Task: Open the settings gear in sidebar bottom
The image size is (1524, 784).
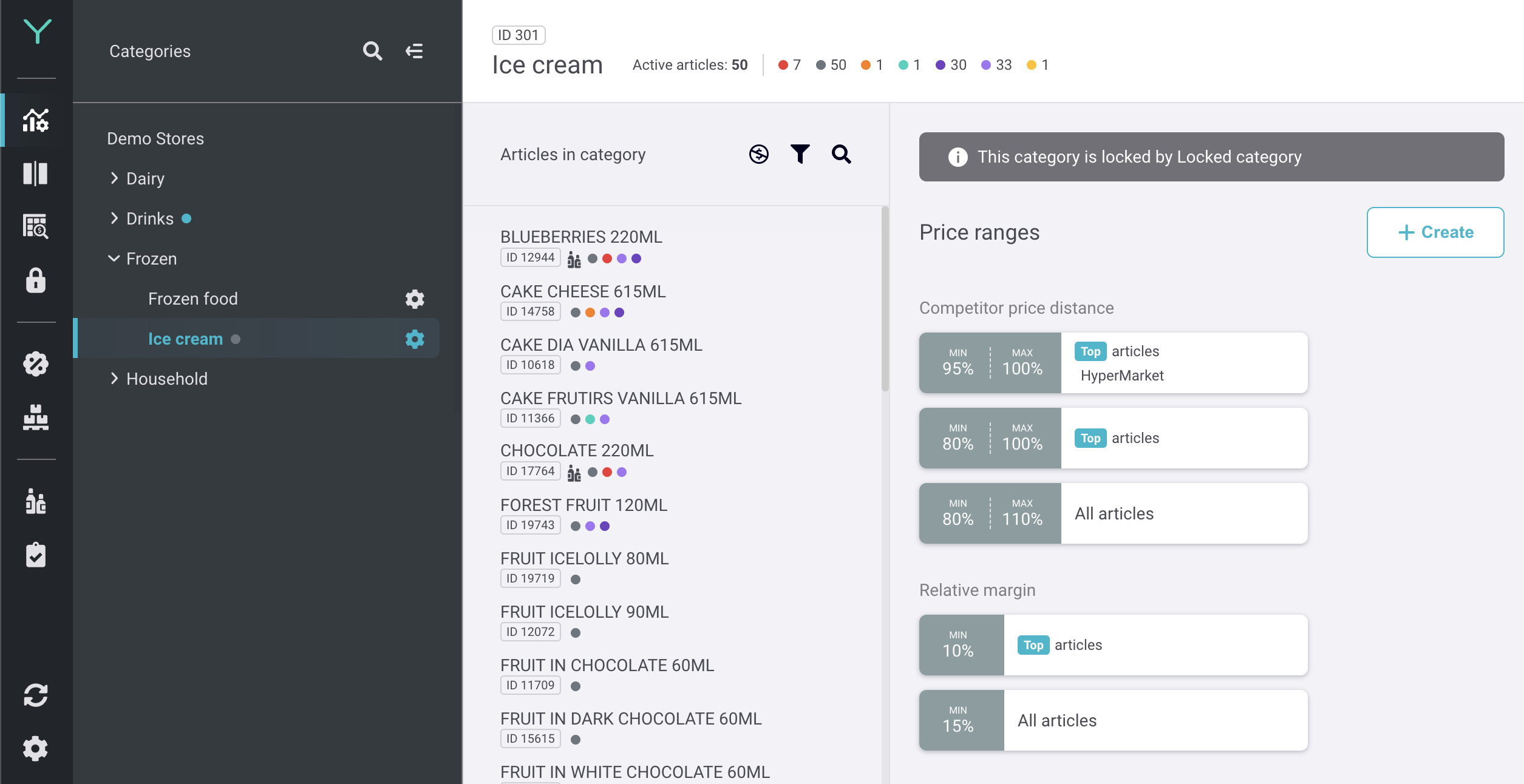Action: click(x=36, y=748)
